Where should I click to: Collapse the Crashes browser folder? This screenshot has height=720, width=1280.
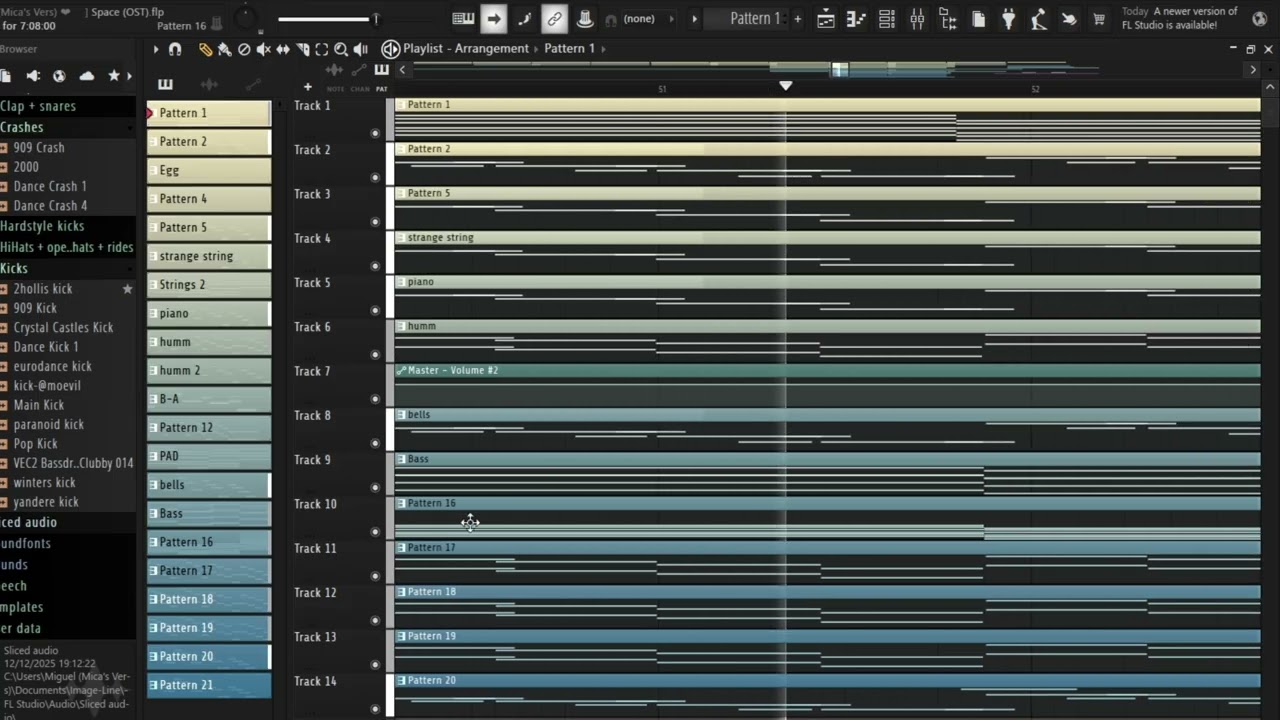pos(67,127)
